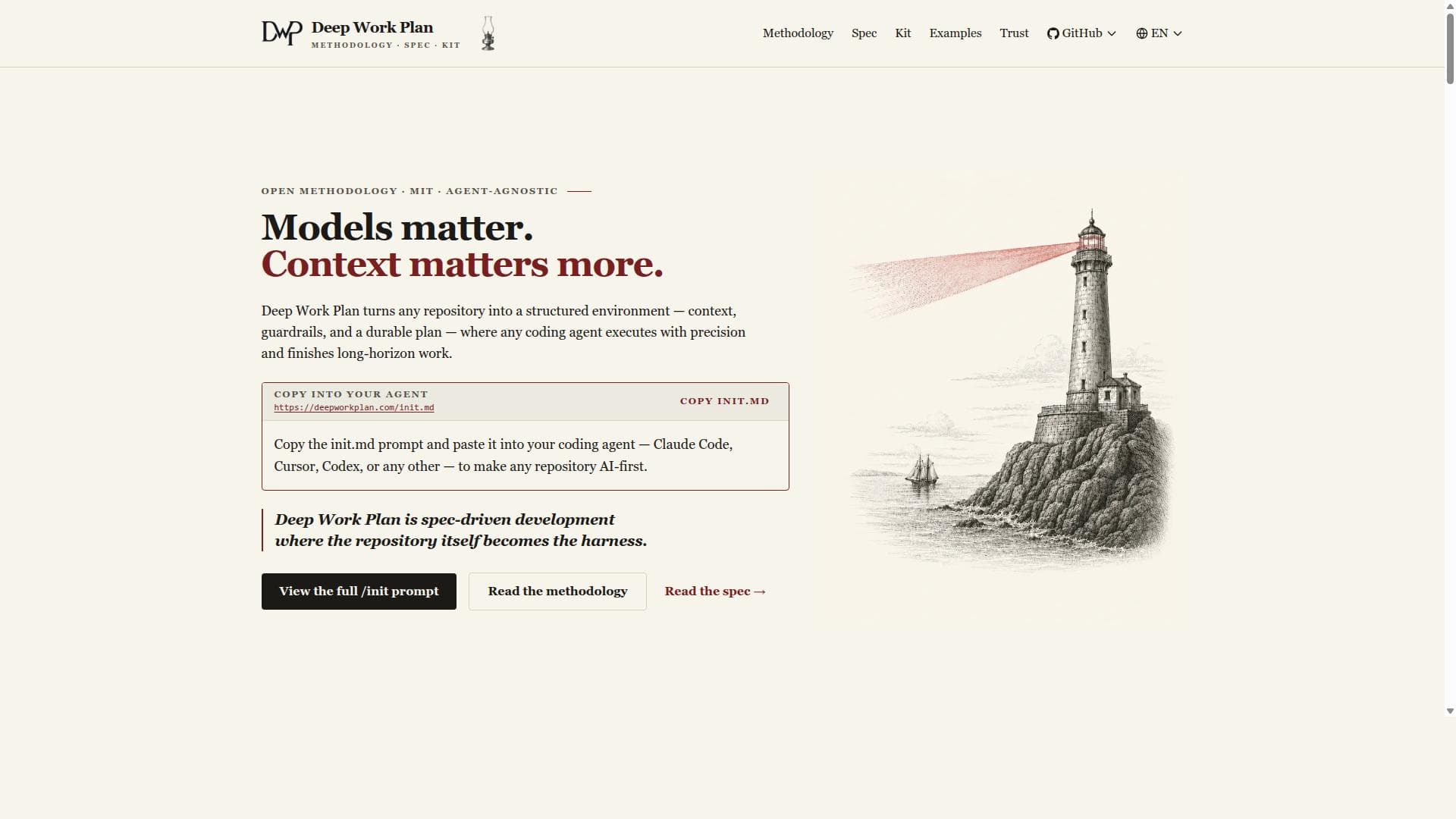Click the 'Context matters more.' heading

[462, 264]
